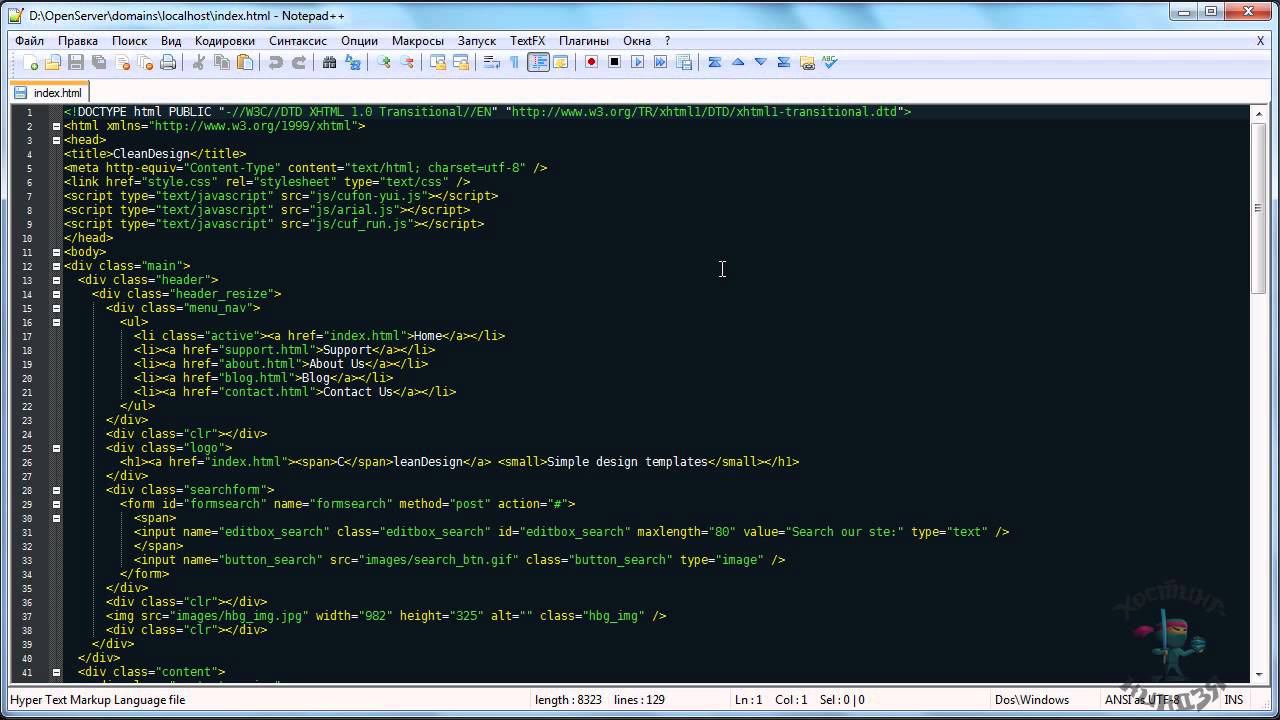Click the Save file toolbar button

tap(76, 63)
